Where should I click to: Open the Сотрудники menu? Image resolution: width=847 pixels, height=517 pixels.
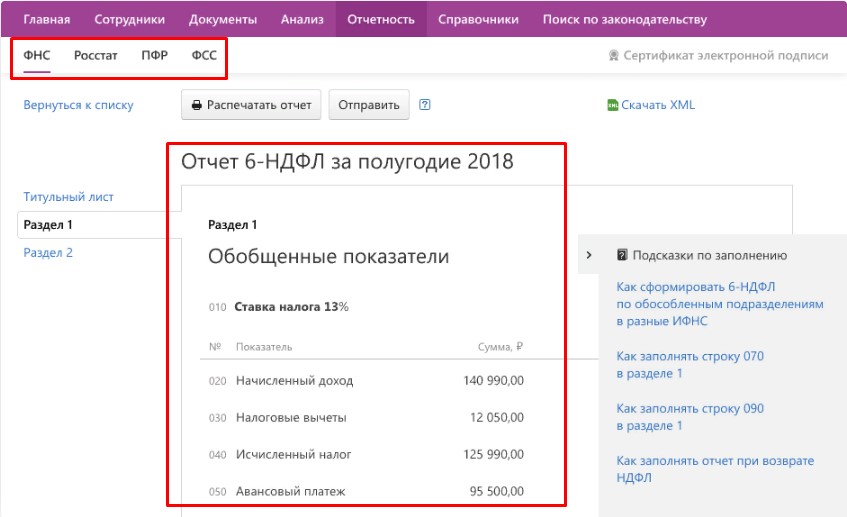coord(130,19)
